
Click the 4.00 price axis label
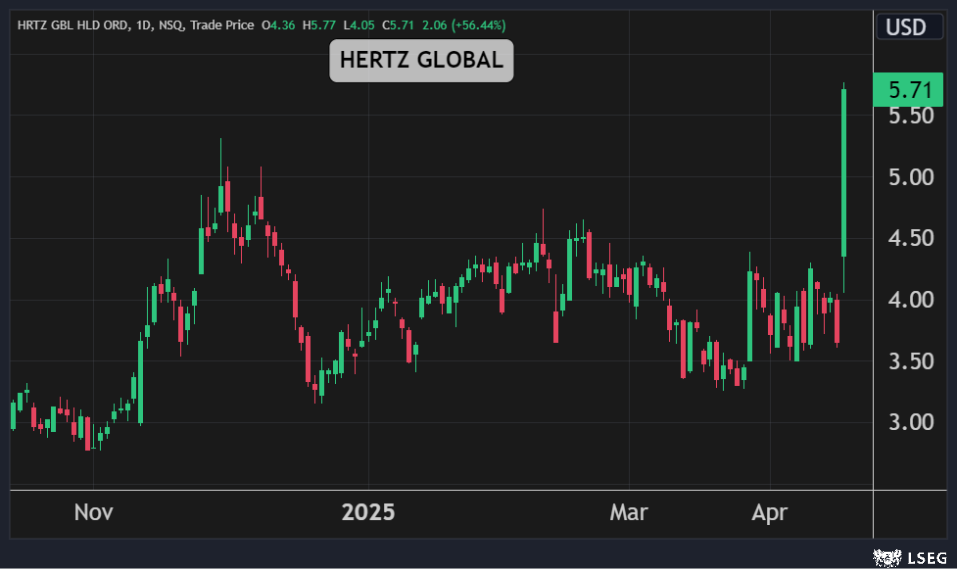click(911, 300)
